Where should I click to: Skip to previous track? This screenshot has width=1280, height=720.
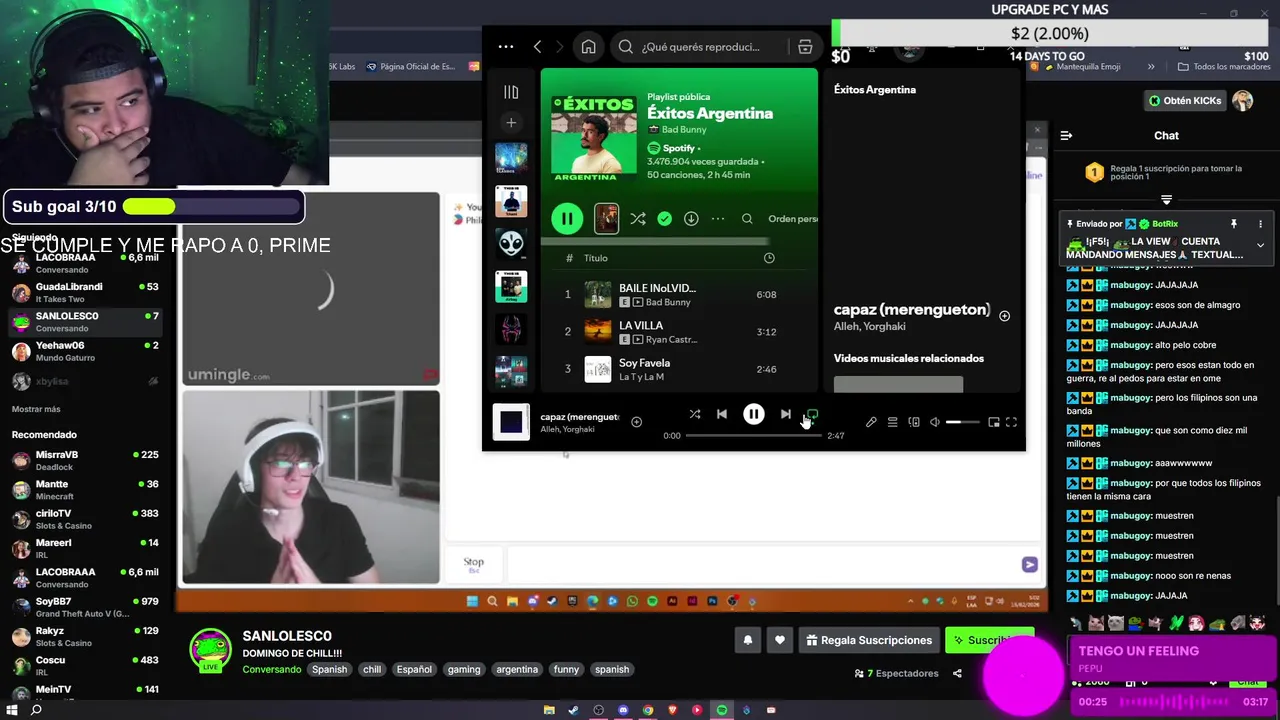coord(722,414)
